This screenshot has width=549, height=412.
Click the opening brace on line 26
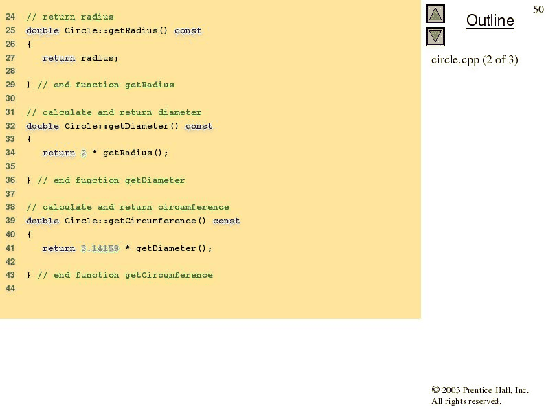tap(29, 44)
